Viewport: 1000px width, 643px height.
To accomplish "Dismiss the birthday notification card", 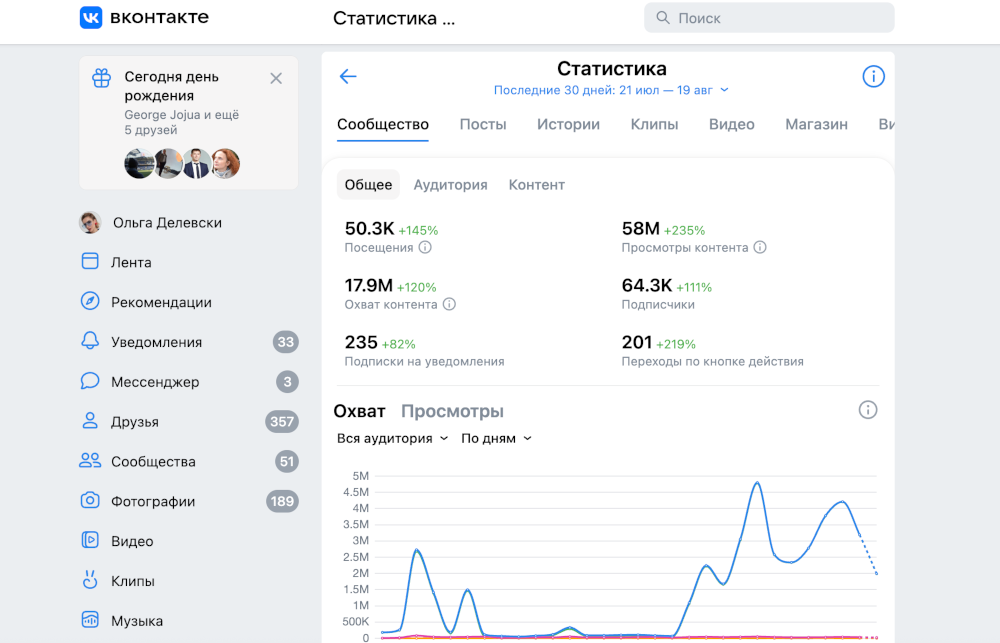I will (x=276, y=78).
